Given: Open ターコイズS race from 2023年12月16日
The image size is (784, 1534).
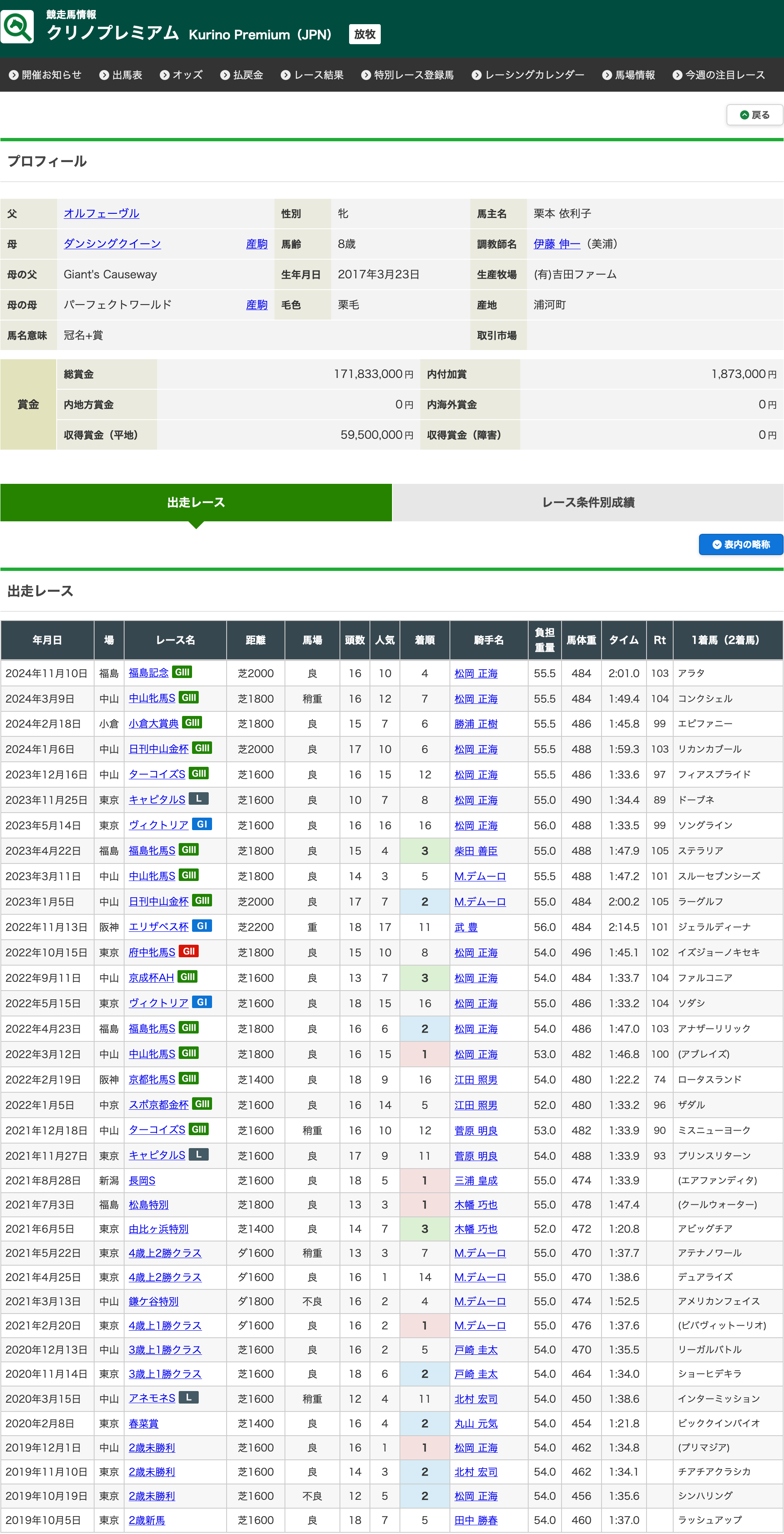Looking at the screenshot, I should (157, 774).
